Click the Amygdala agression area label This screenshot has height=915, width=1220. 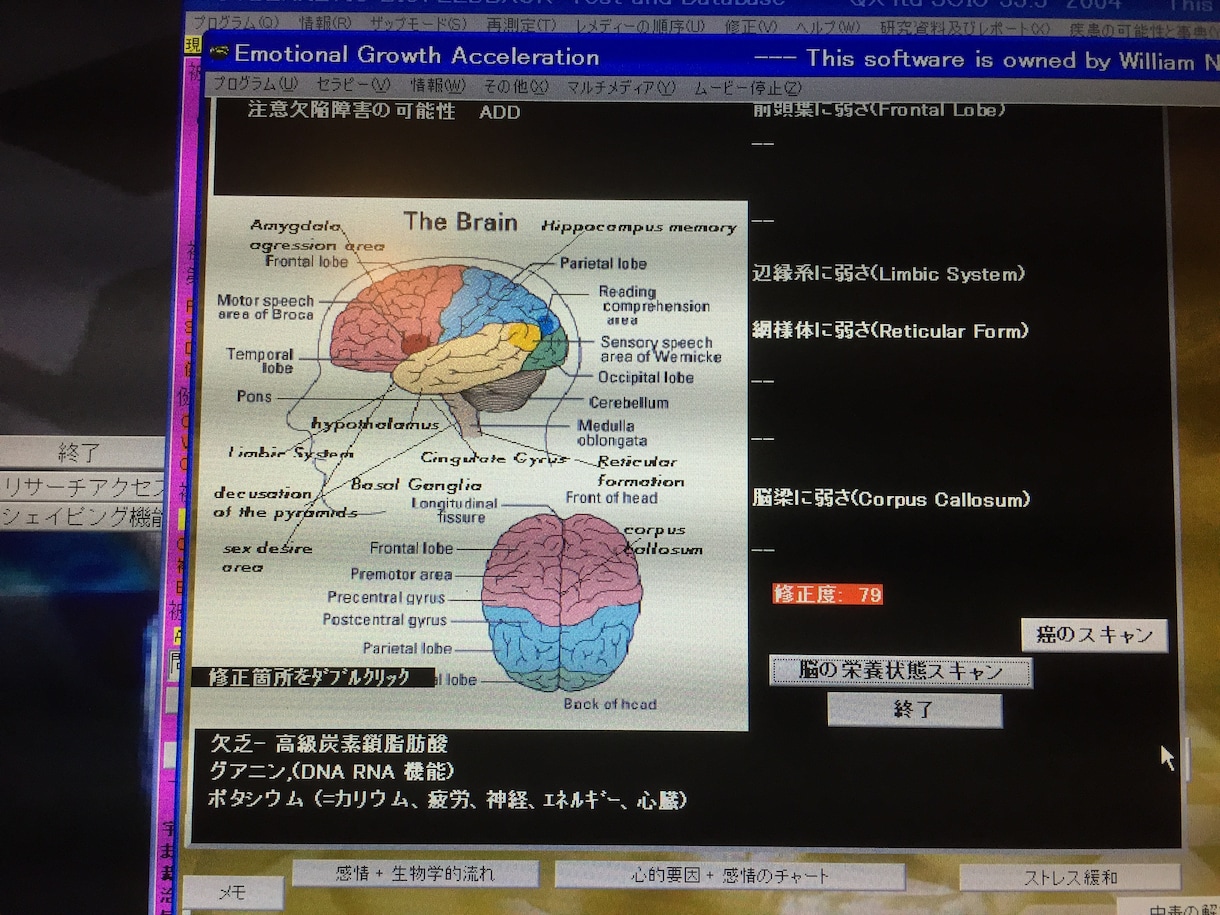click(316, 235)
